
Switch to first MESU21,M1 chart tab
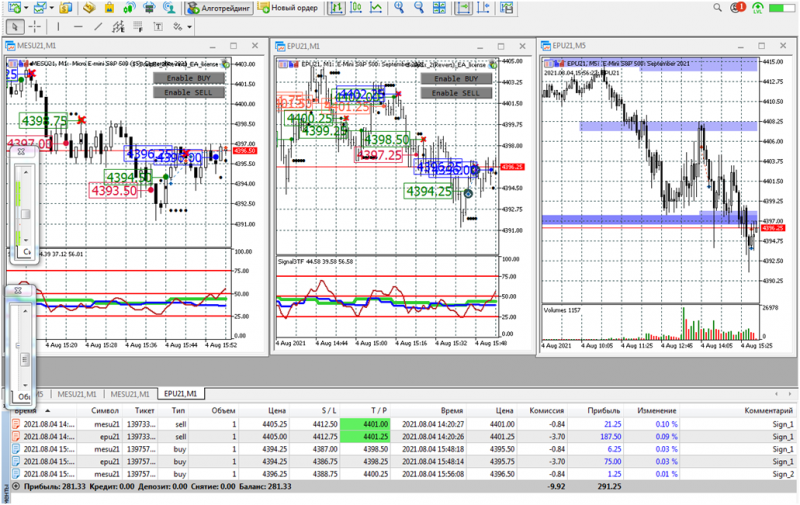click(x=77, y=394)
